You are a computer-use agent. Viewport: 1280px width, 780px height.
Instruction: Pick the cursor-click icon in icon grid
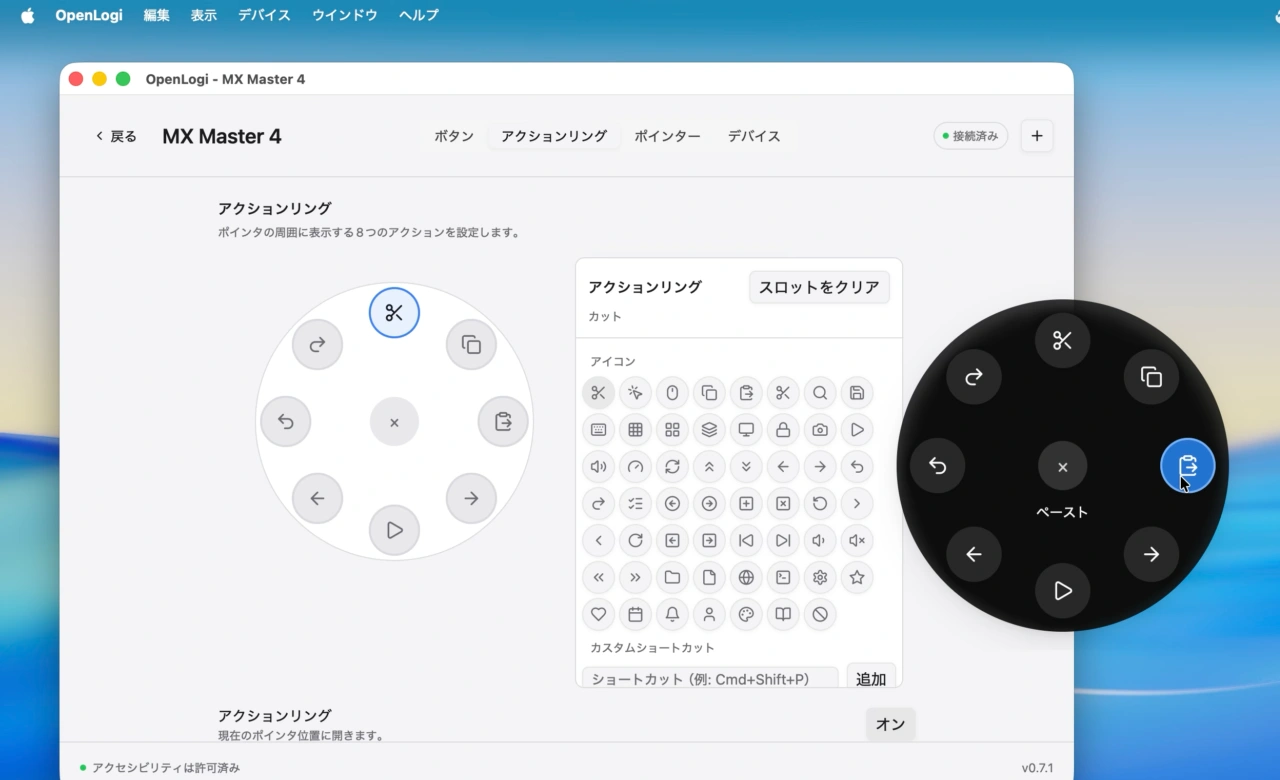pos(635,393)
